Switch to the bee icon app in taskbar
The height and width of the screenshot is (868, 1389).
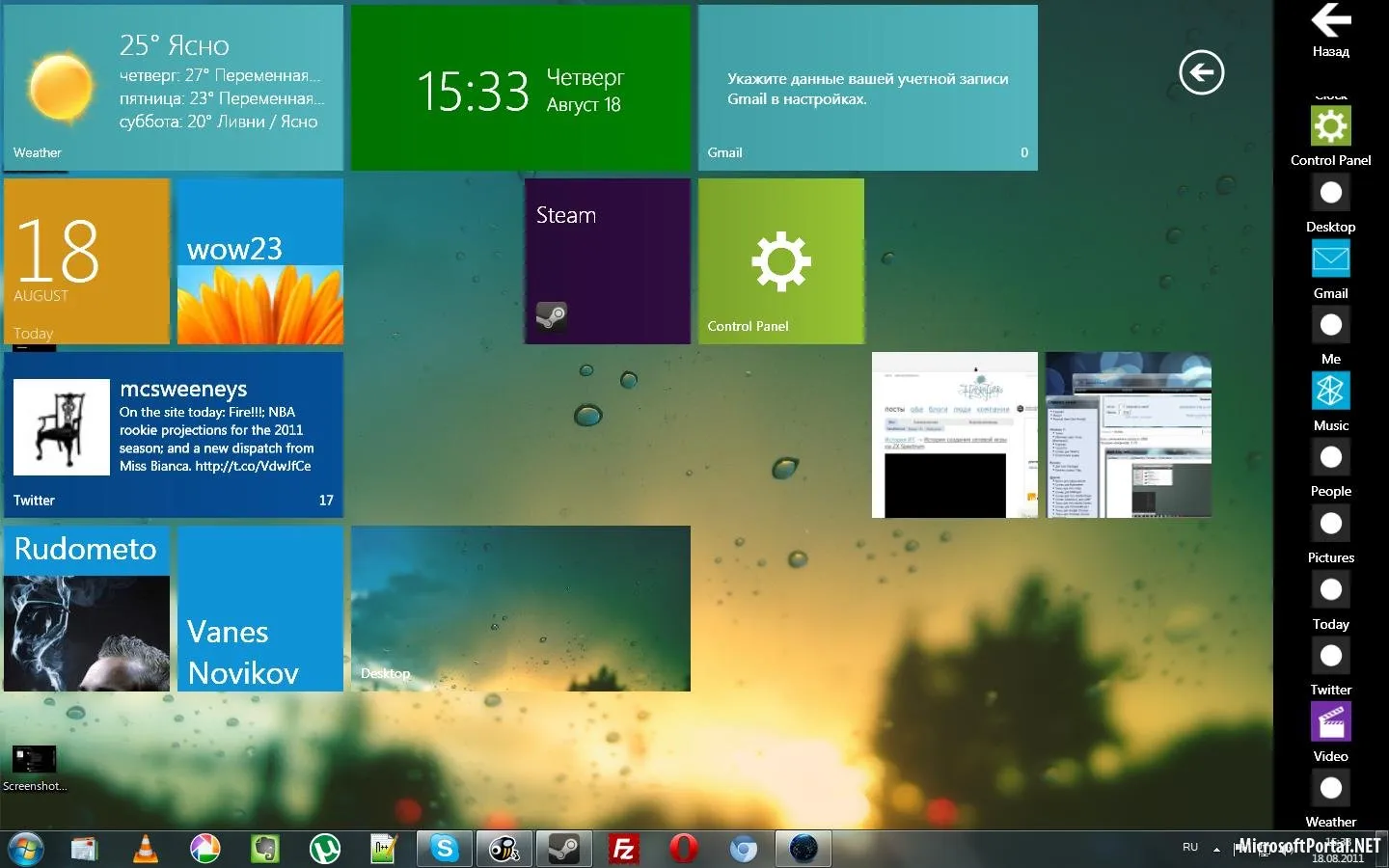[x=504, y=849]
